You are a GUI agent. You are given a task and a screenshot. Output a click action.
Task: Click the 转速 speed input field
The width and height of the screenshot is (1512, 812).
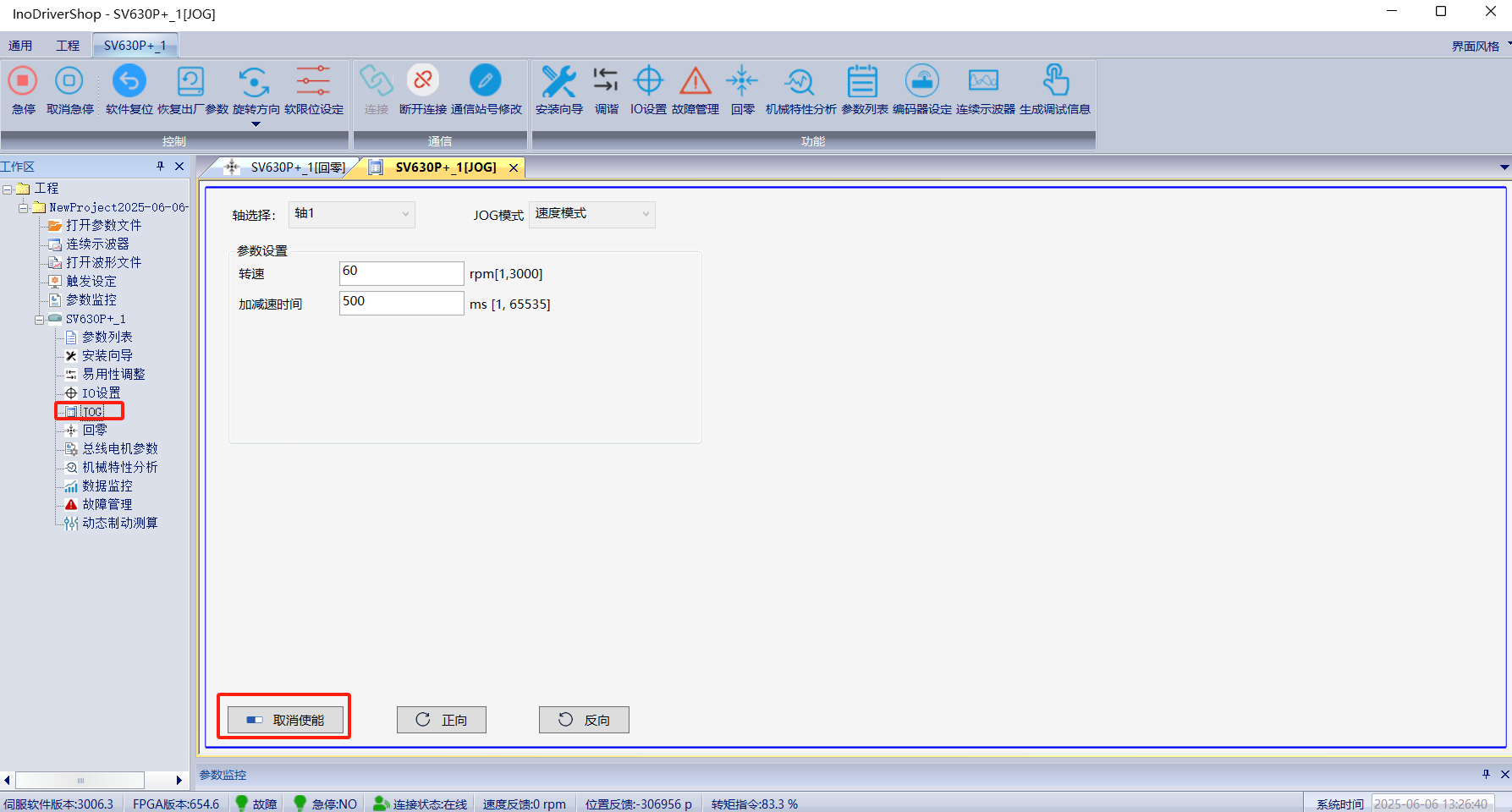[x=401, y=273]
